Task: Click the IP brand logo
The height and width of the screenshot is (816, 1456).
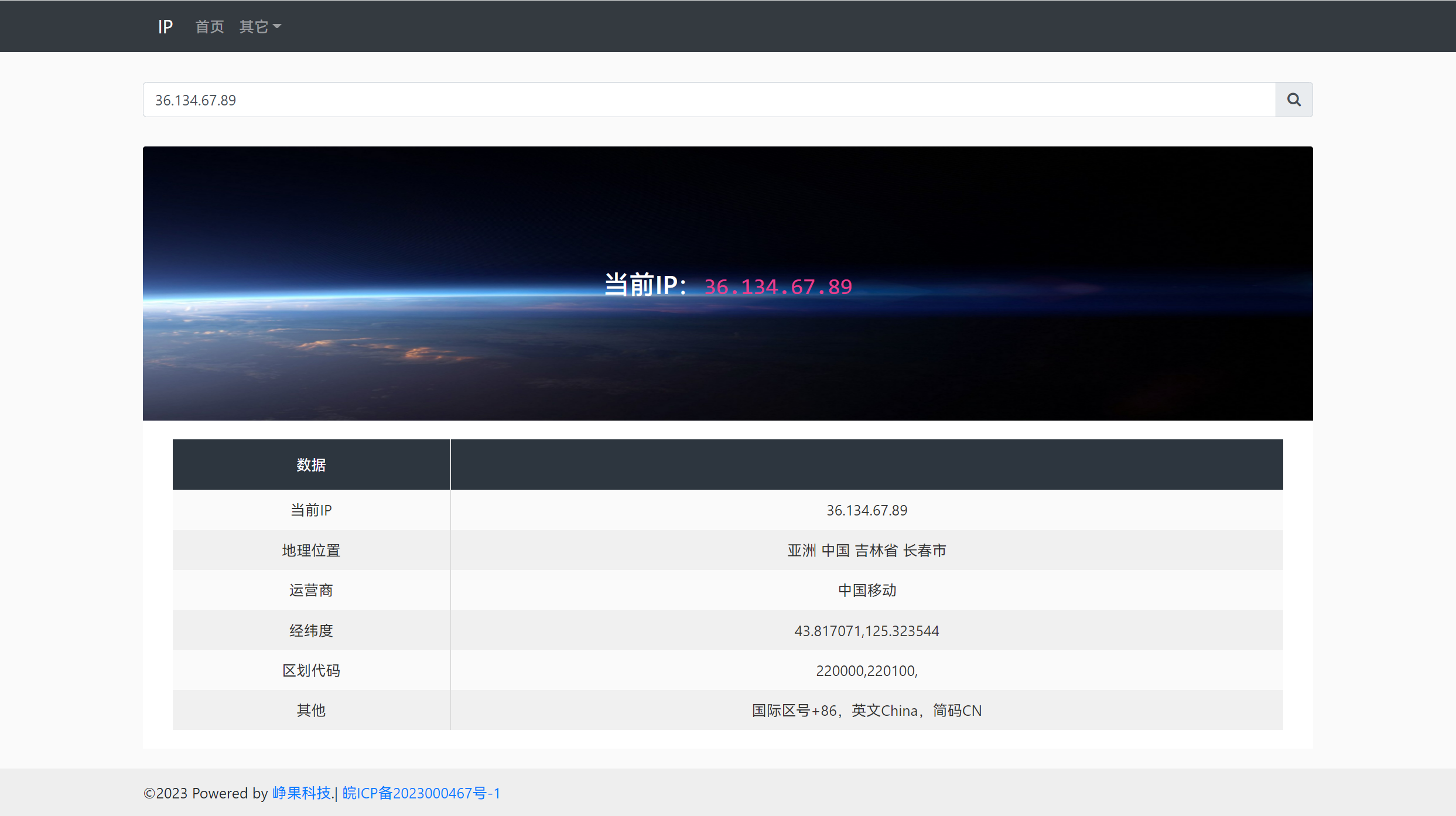Action: (x=165, y=27)
